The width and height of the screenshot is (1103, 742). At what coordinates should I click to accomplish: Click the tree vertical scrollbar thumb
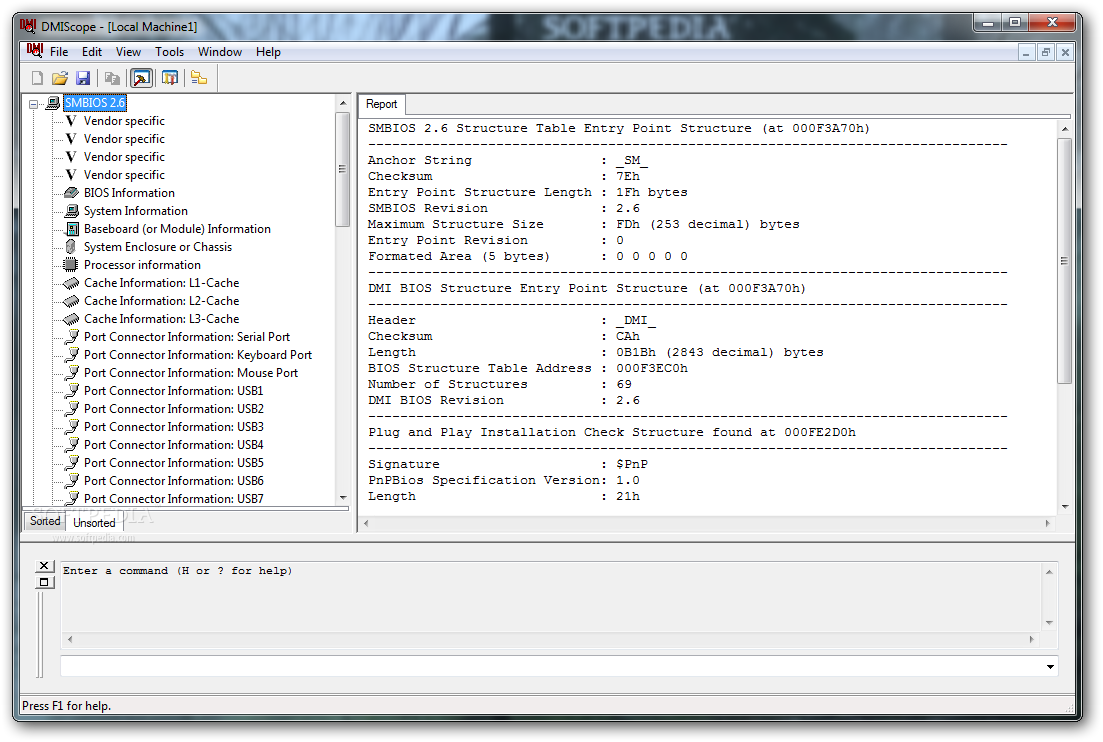pyautogui.click(x=343, y=169)
